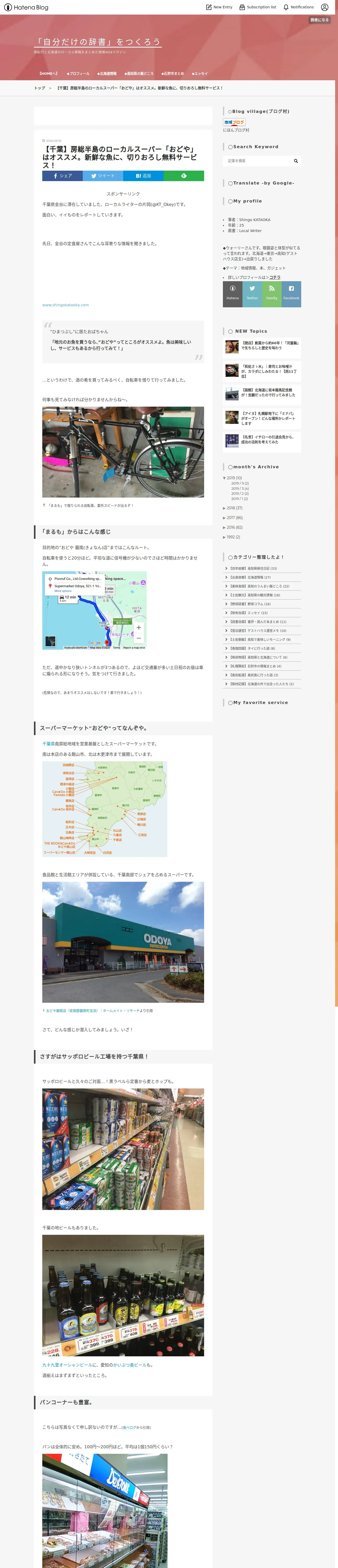338x1568 pixels.
Task: Open かぶつ島ビール link
Action: pyautogui.click(x=130, y=1365)
